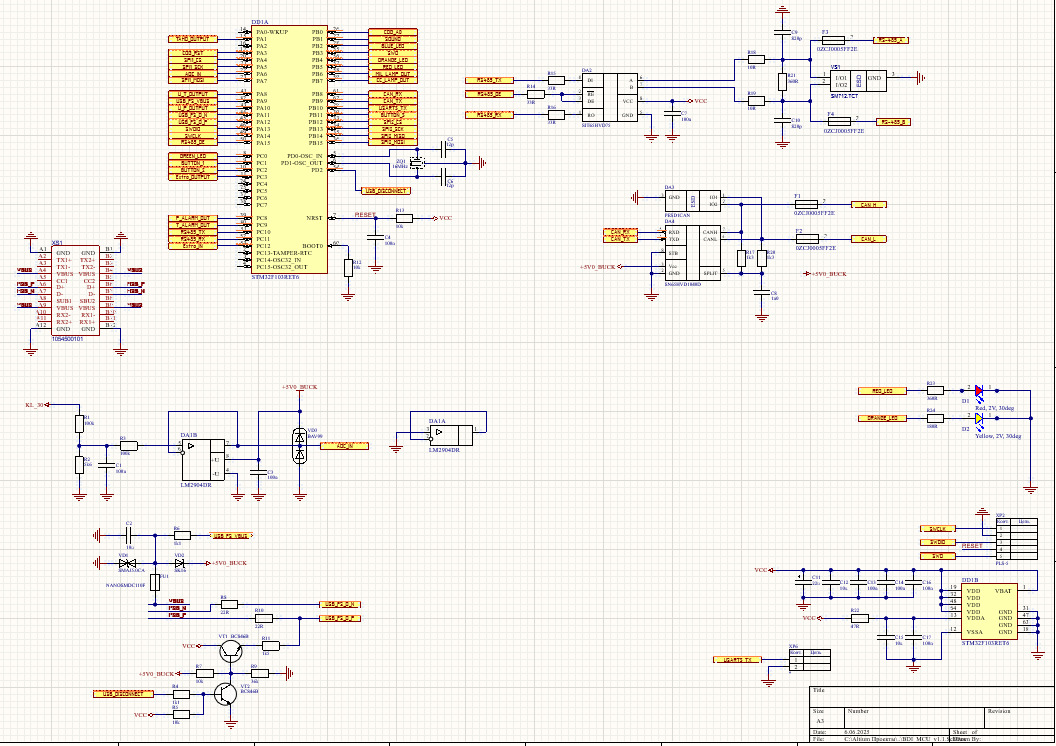The width and height of the screenshot is (1056, 746).
Task: Click the COG_RST net label
Action: [x=193, y=53]
